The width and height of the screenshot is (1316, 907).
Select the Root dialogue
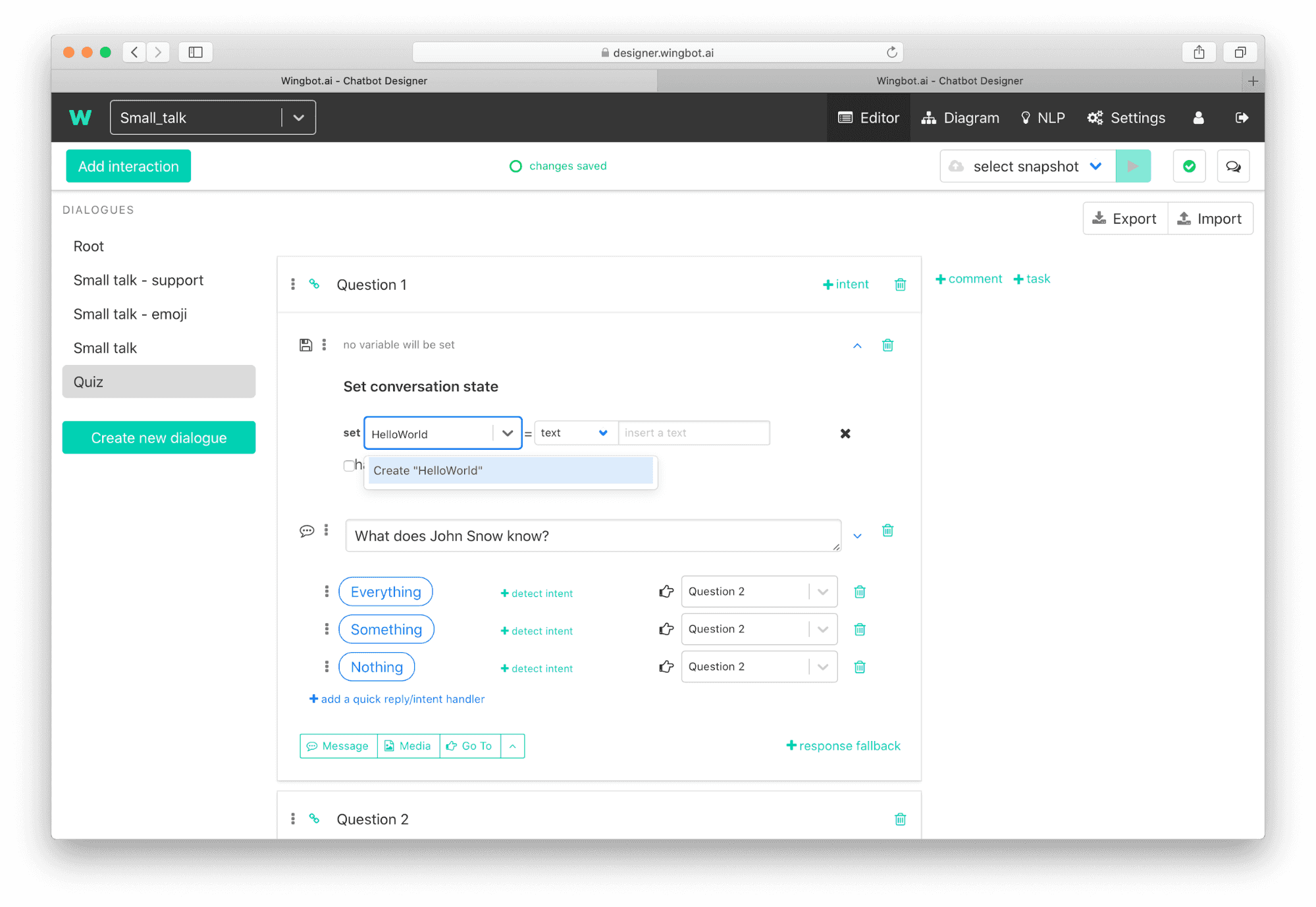click(x=89, y=246)
